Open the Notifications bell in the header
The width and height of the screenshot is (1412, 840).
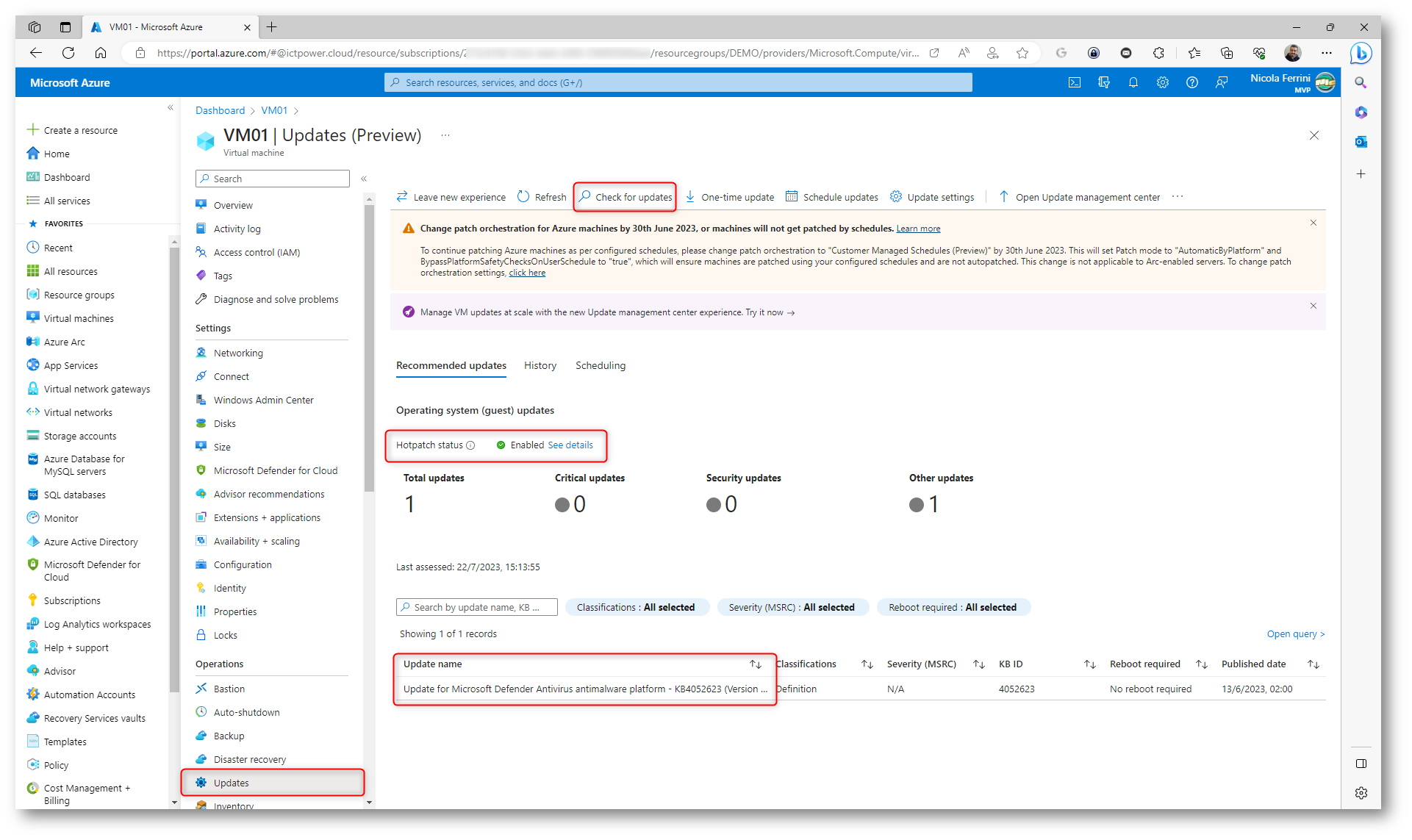[x=1133, y=83]
